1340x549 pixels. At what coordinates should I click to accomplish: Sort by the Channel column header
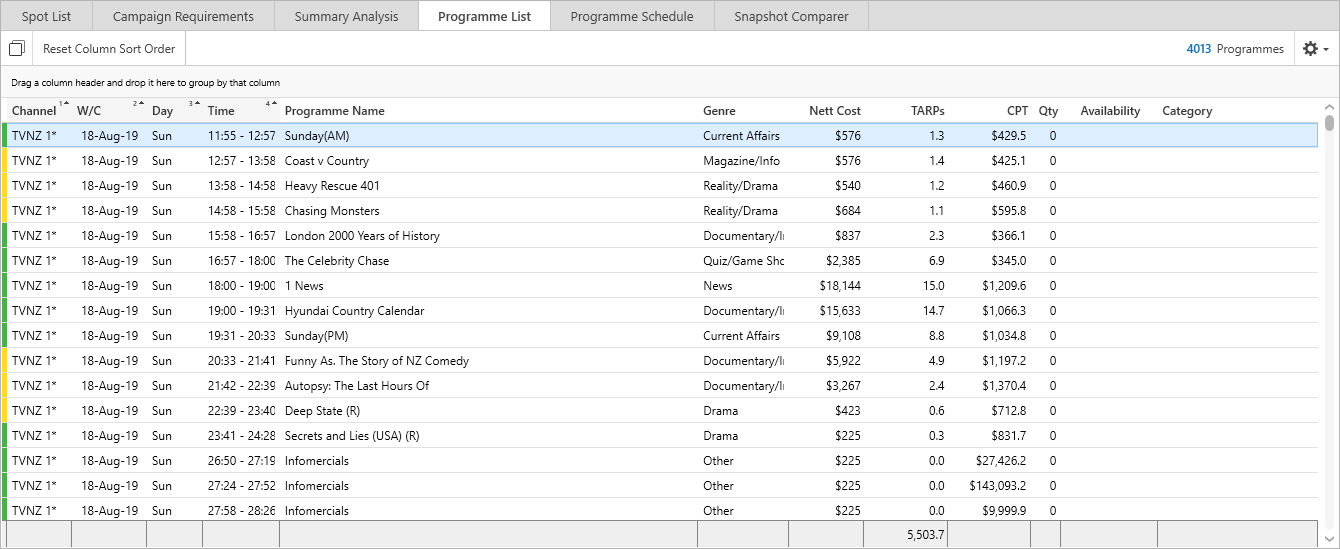[x=34, y=111]
